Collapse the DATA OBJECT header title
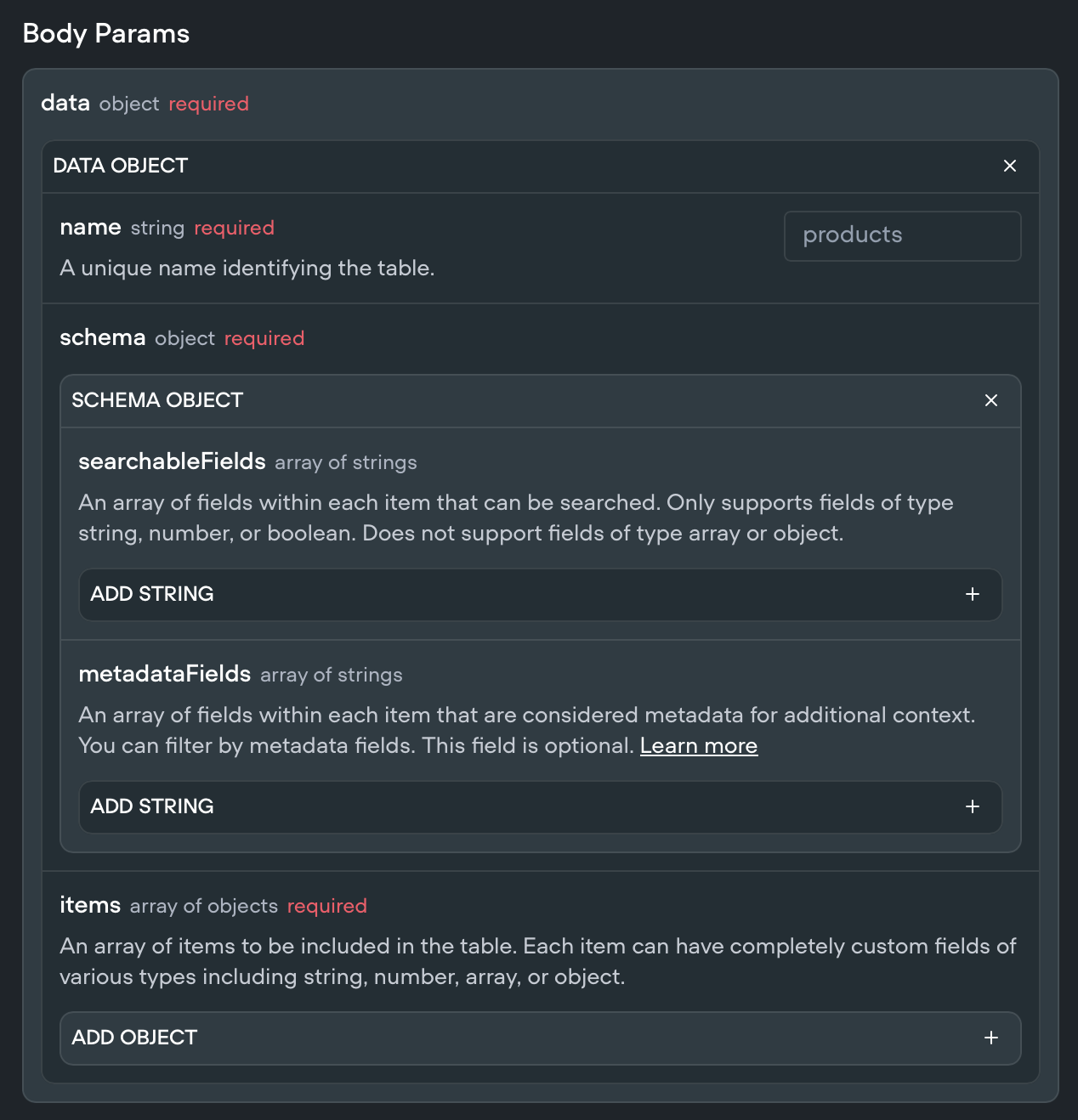Screen dimensions: 1078x1120 tap(121, 166)
